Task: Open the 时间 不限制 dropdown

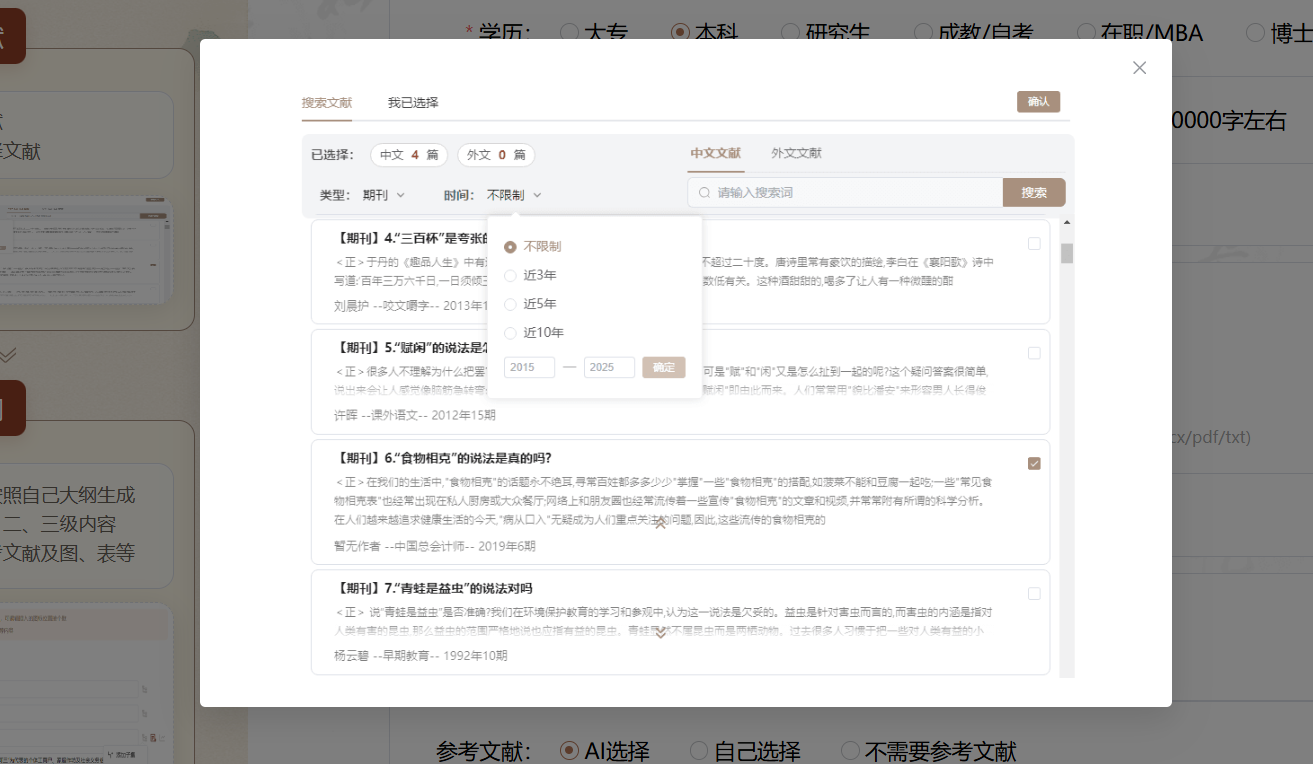Action: click(x=514, y=195)
